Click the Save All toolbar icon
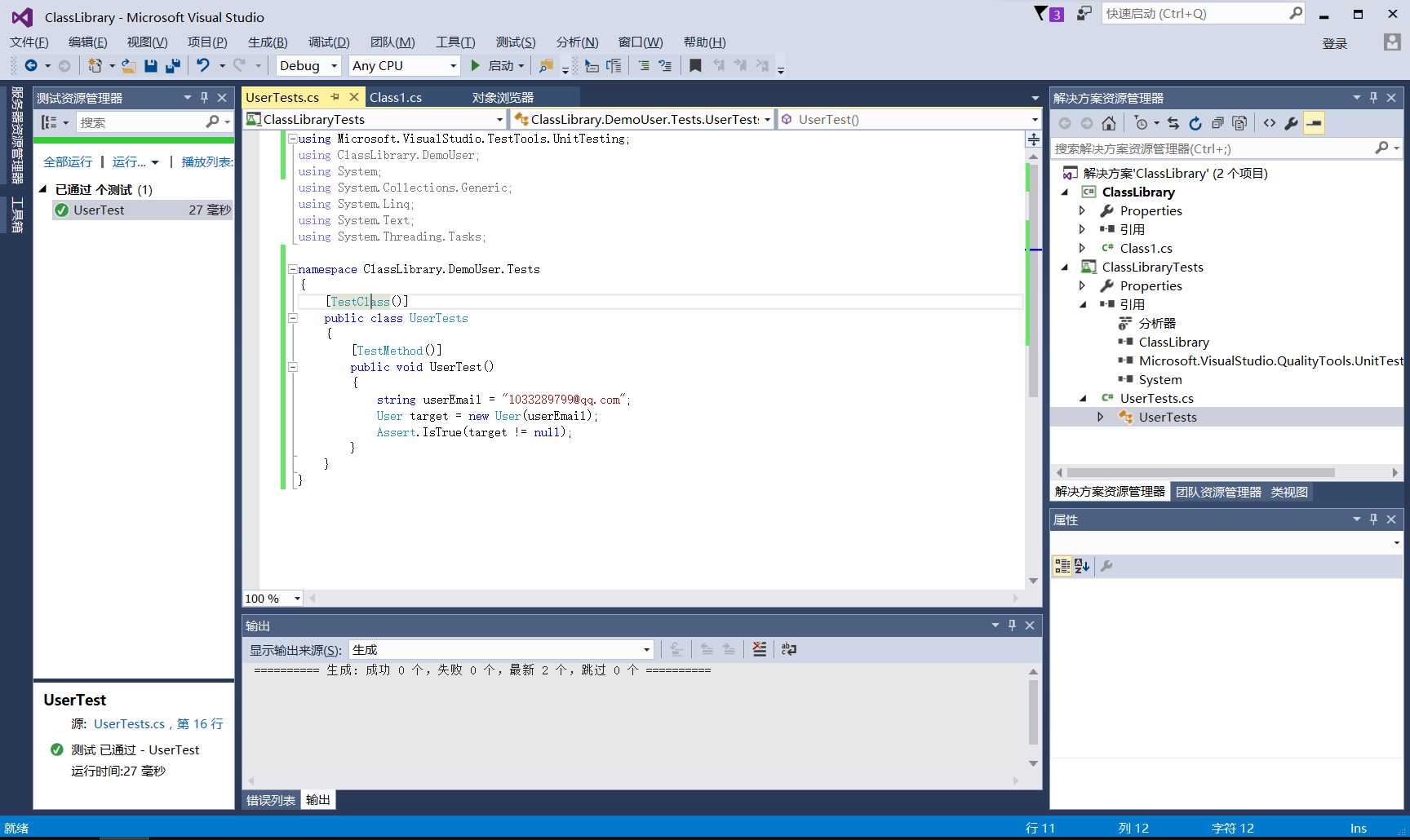Image resolution: width=1410 pixels, height=840 pixels. coord(173,65)
